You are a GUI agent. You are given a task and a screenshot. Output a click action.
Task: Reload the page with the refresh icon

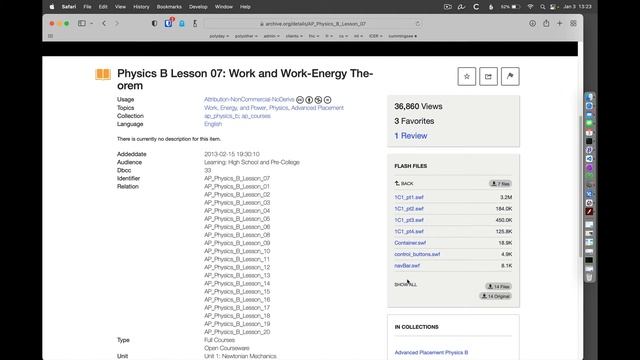coord(418,24)
